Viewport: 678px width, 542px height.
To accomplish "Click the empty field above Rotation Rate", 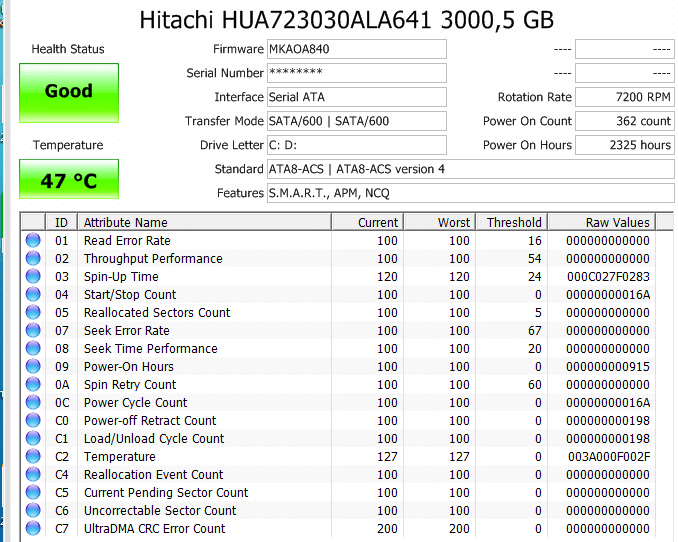I will coord(624,73).
